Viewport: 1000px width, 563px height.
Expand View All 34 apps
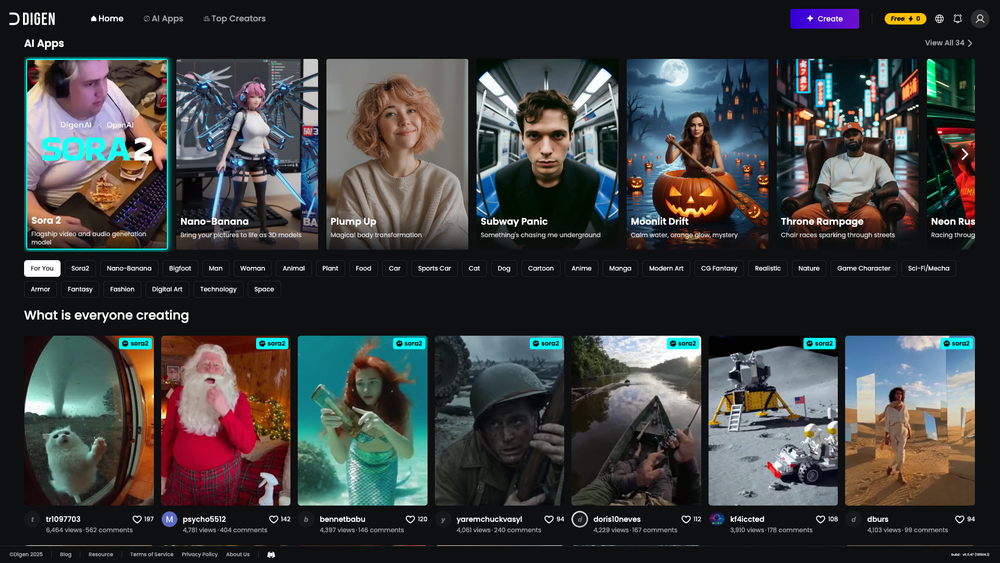coord(948,43)
